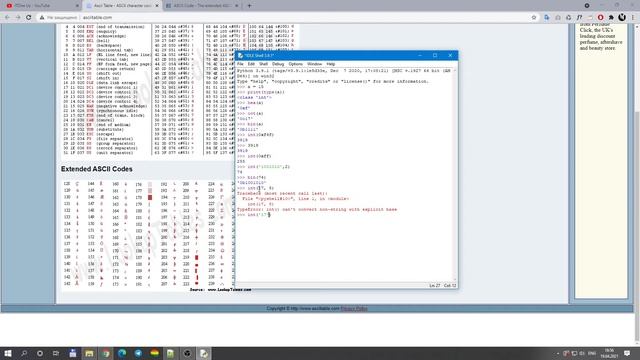This screenshot has height=360, width=640.
Task: Bookmark this page with the star icon
Action: tap(534, 18)
